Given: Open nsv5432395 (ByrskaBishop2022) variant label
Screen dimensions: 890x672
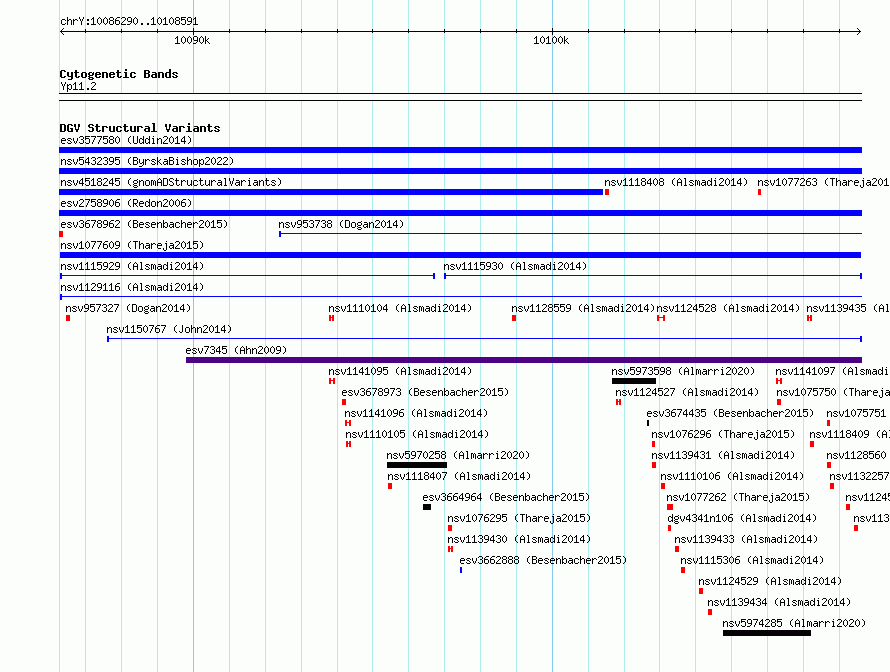Looking at the screenshot, I should pos(147,161).
